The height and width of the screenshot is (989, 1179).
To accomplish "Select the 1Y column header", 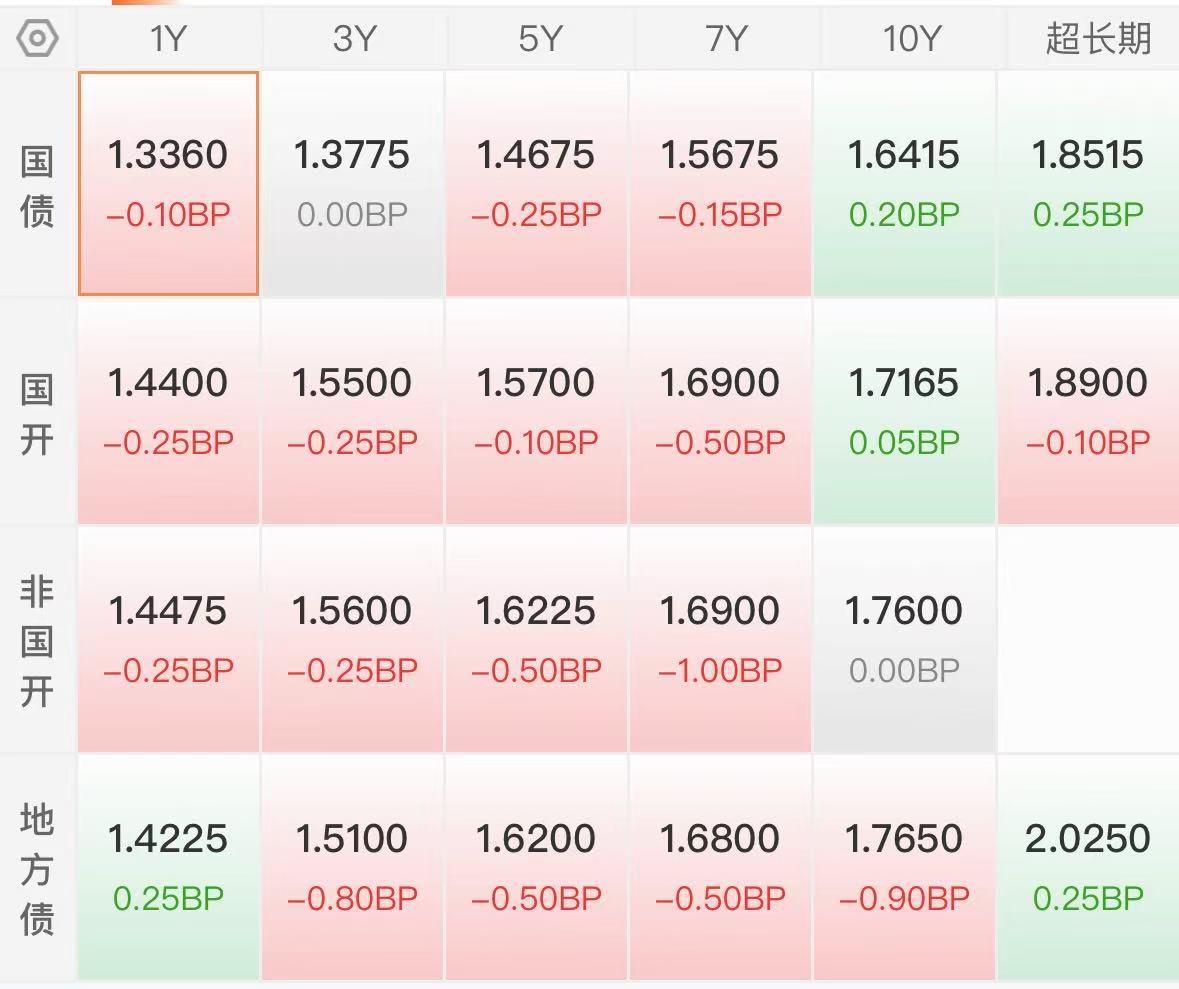I will click(x=168, y=38).
